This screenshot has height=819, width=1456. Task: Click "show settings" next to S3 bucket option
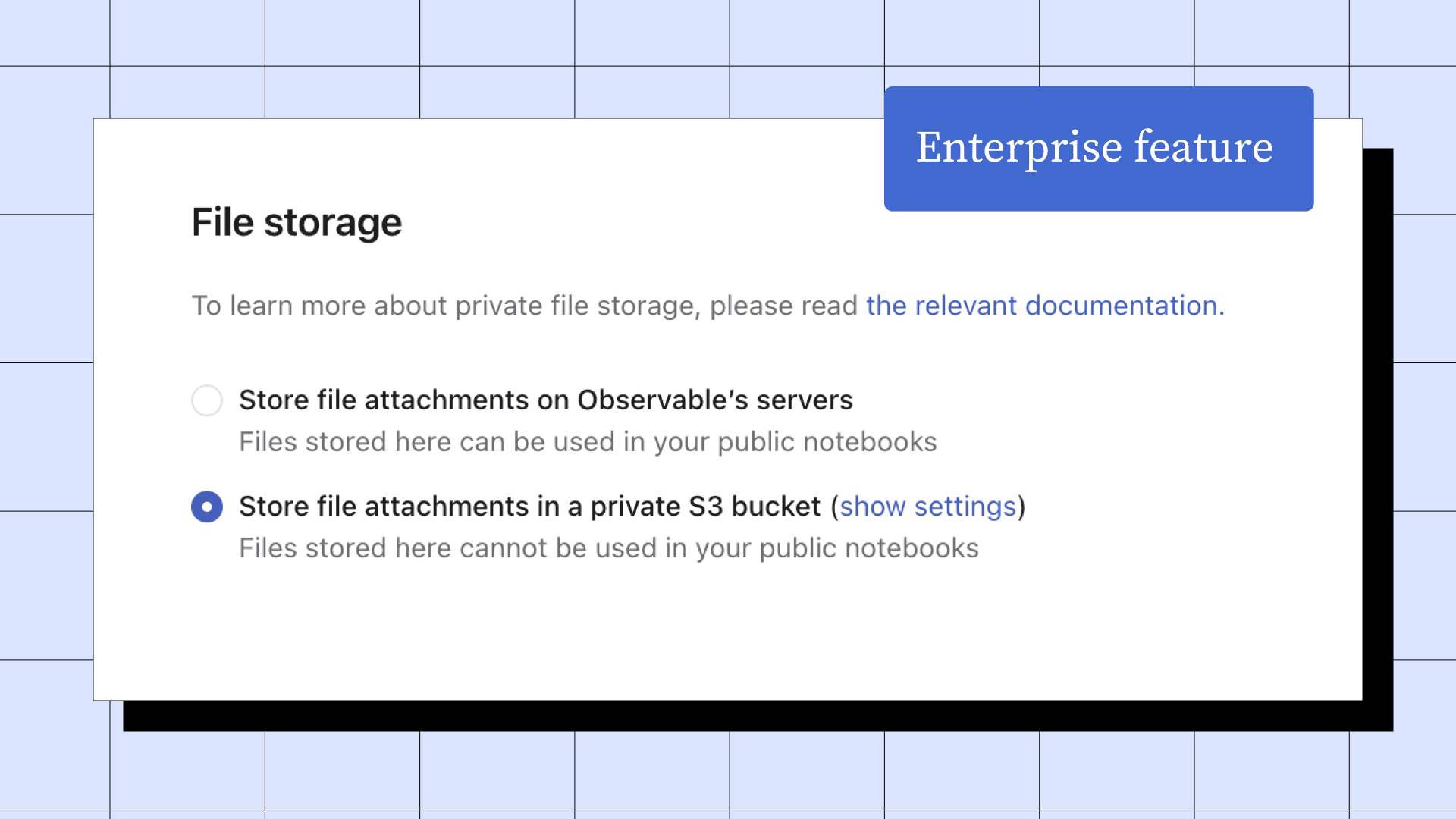click(x=928, y=507)
